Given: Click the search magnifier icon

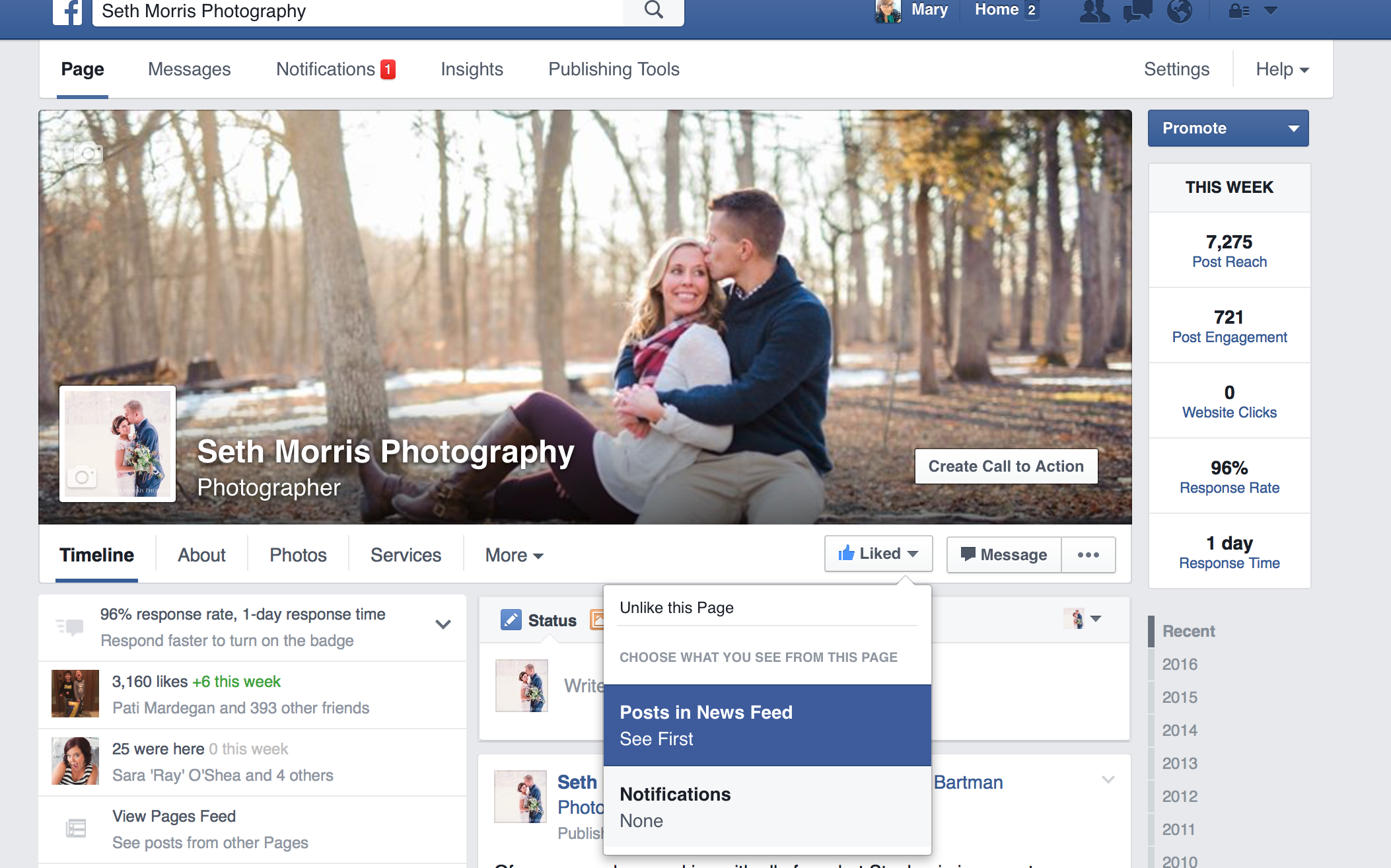Looking at the screenshot, I should click(653, 11).
